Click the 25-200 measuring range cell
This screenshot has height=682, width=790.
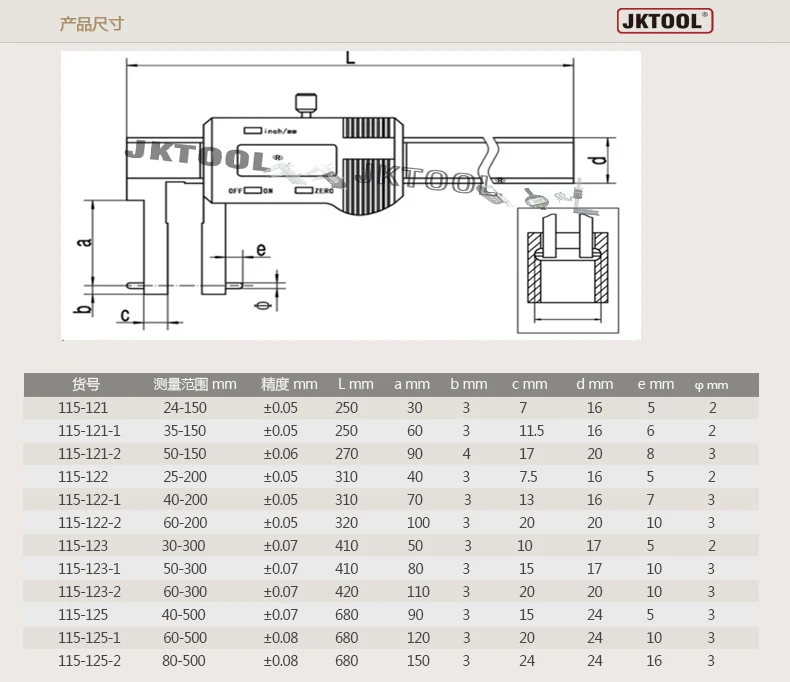[x=185, y=476]
